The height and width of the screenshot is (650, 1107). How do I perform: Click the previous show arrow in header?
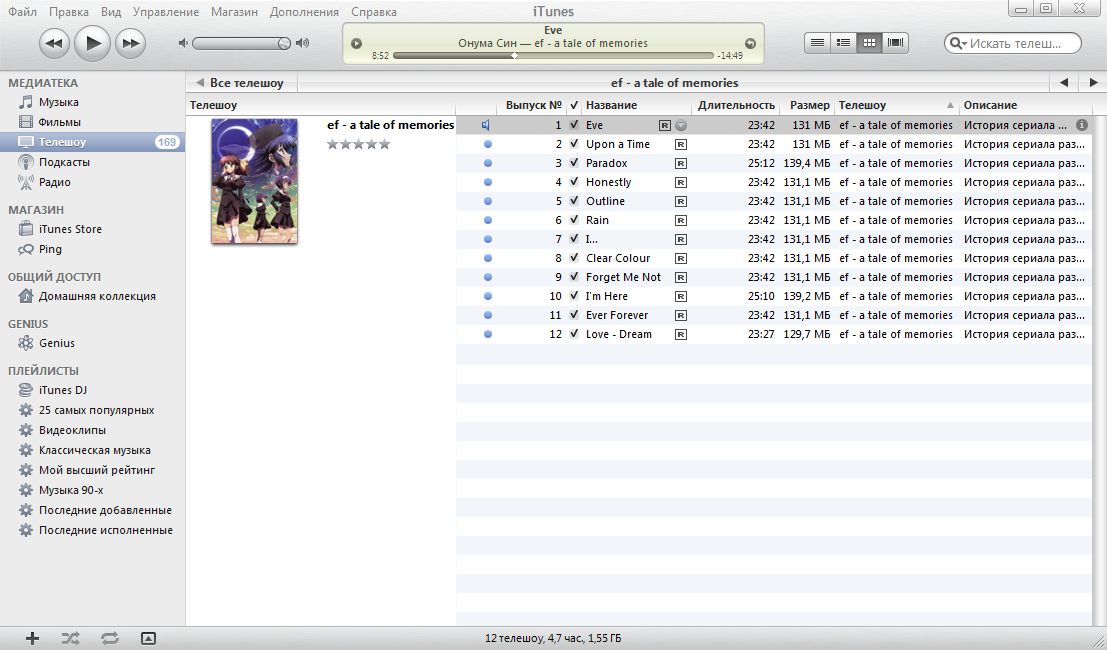1064,83
